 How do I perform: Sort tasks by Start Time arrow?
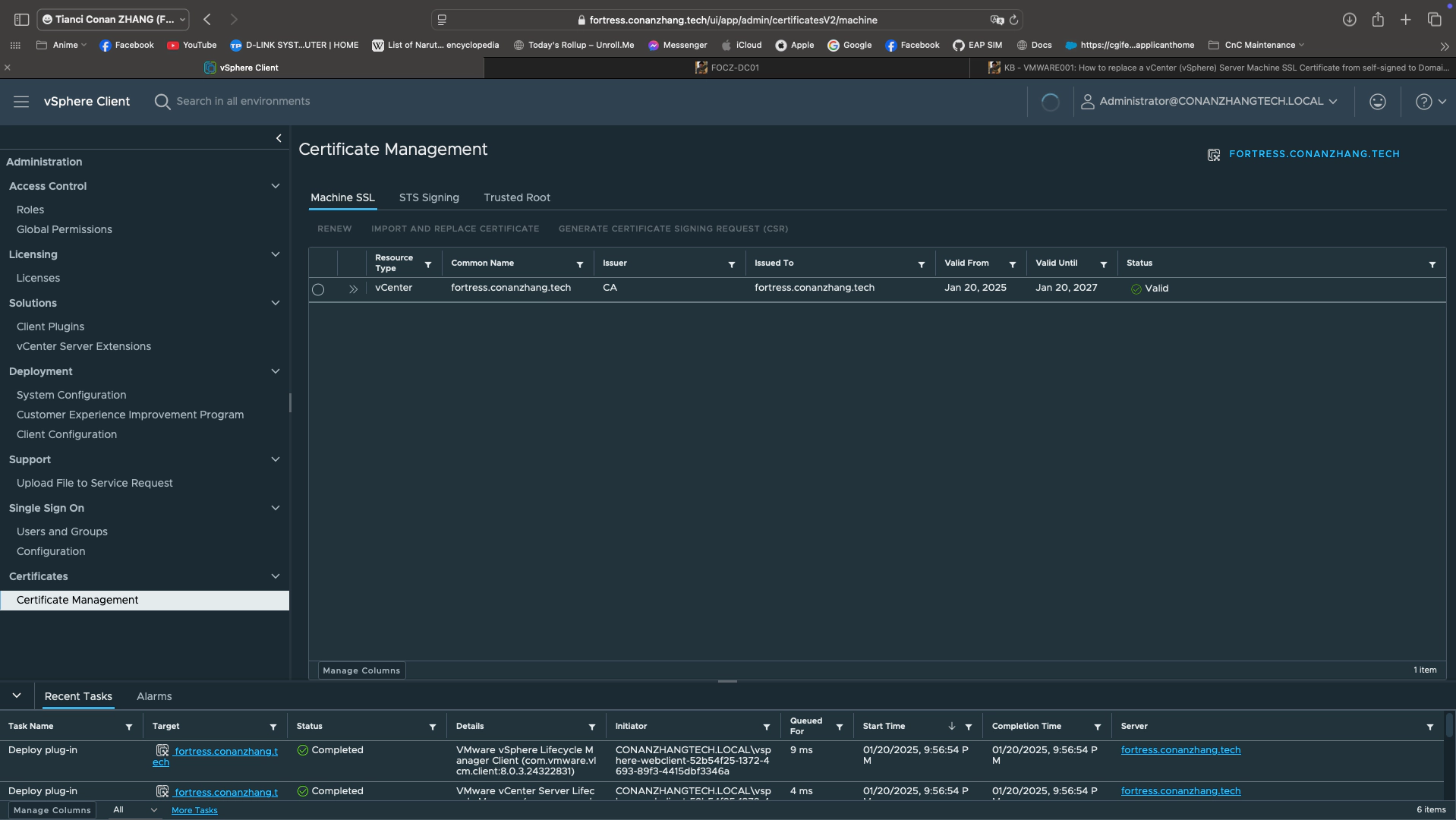(x=951, y=727)
